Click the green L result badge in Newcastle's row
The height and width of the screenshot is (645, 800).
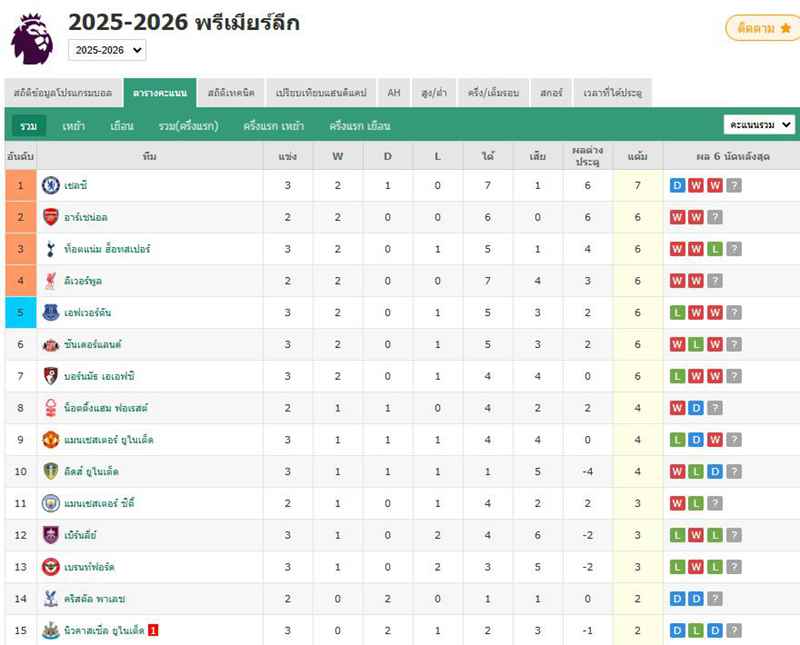pyautogui.click(x=696, y=630)
